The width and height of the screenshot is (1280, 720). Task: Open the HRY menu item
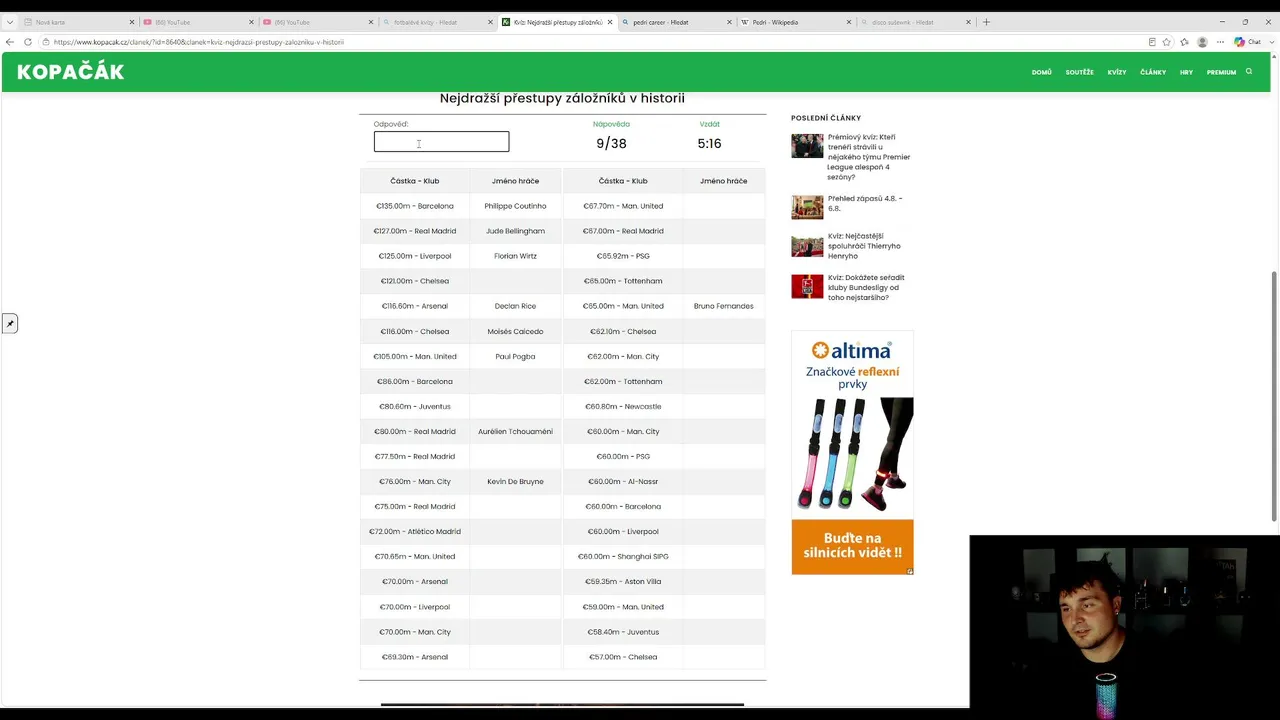(1186, 72)
